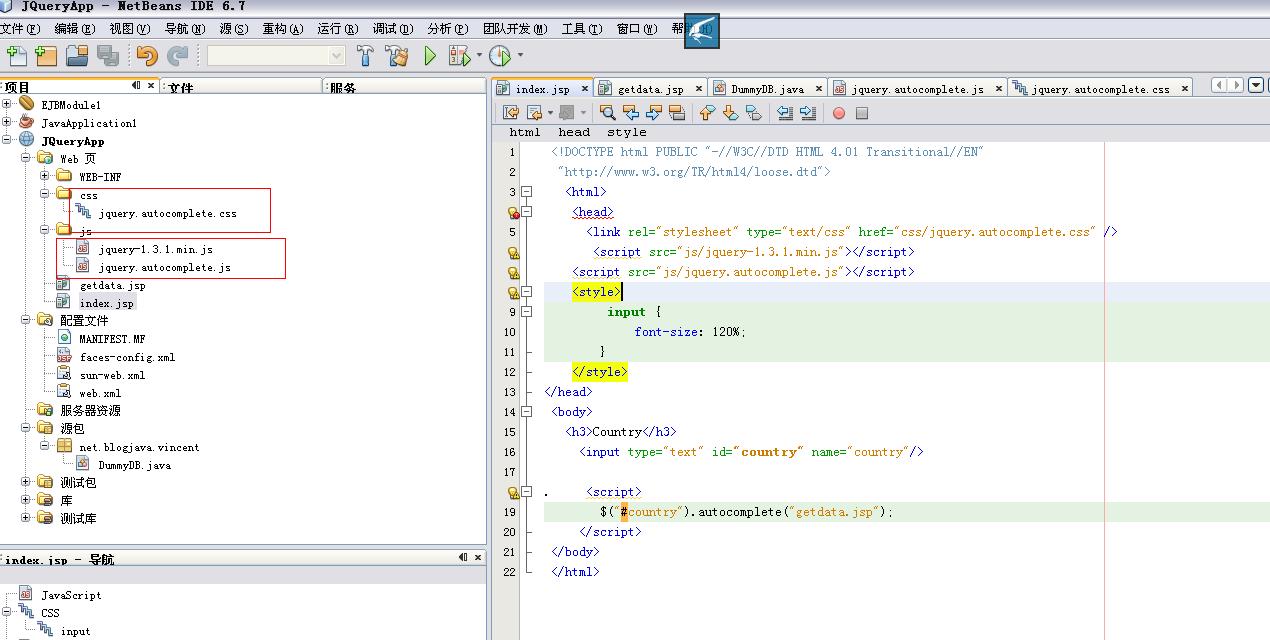1270x640 pixels.
Task: Expand the JavaApplication1 project node
Action: point(7,123)
